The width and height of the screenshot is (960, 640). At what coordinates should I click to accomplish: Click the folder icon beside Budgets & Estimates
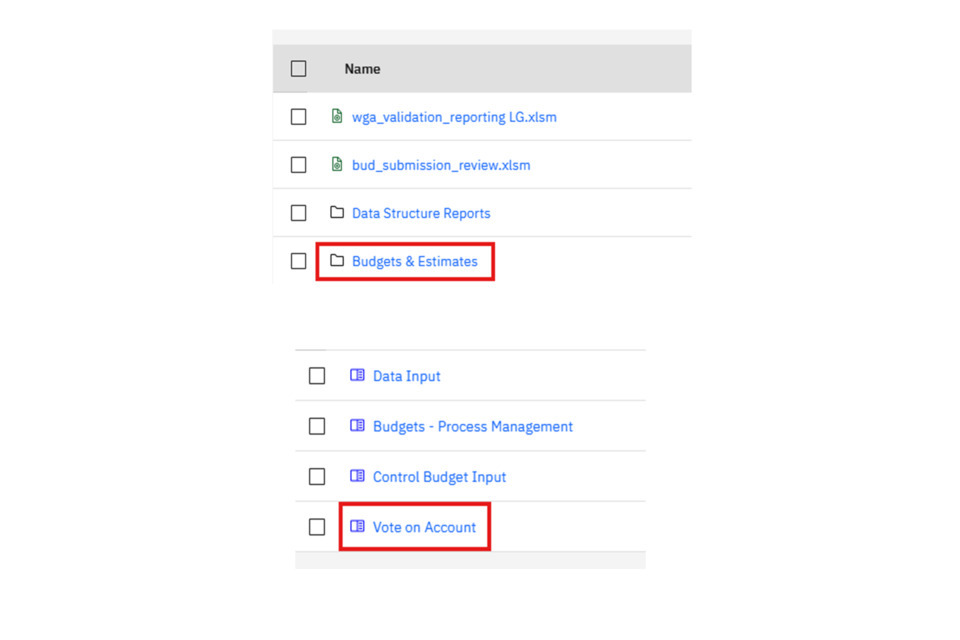coord(337,261)
